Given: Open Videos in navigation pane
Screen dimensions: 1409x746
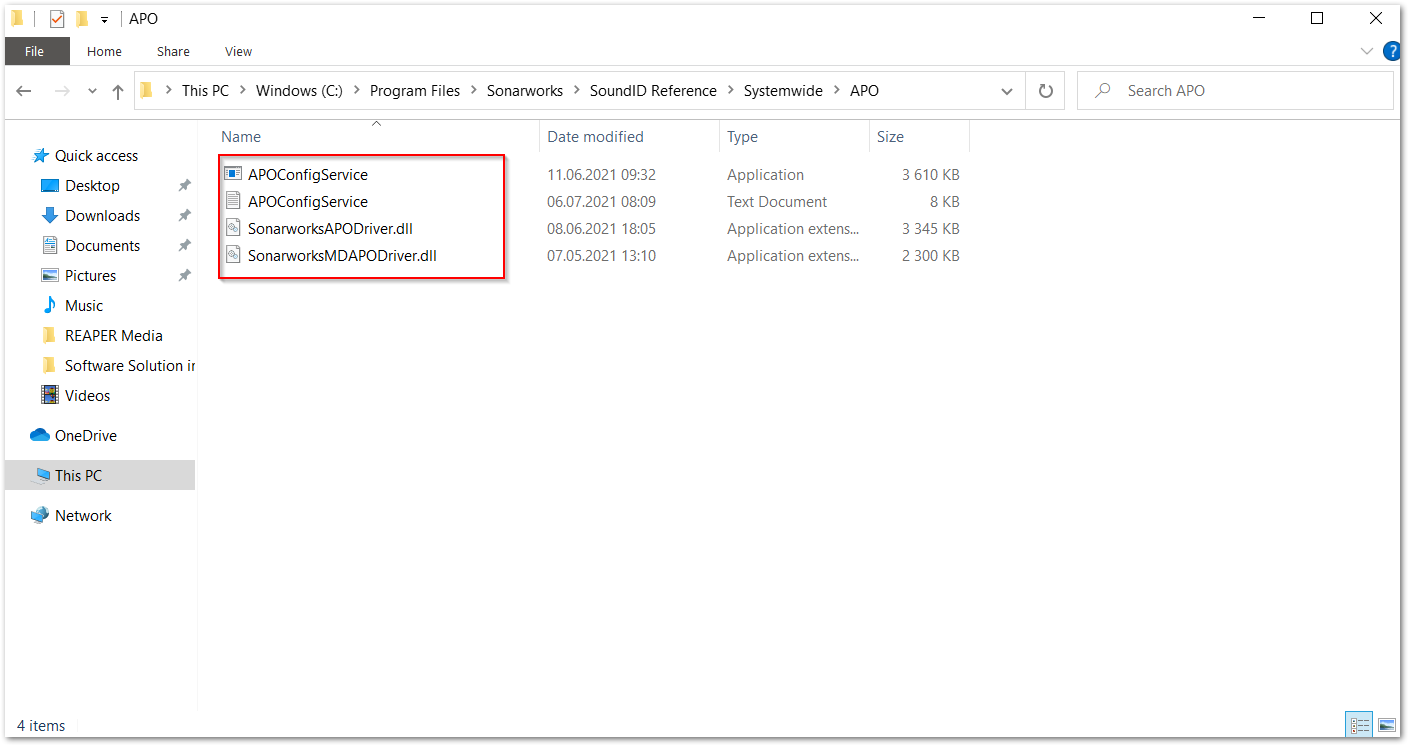Looking at the screenshot, I should [87, 396].
